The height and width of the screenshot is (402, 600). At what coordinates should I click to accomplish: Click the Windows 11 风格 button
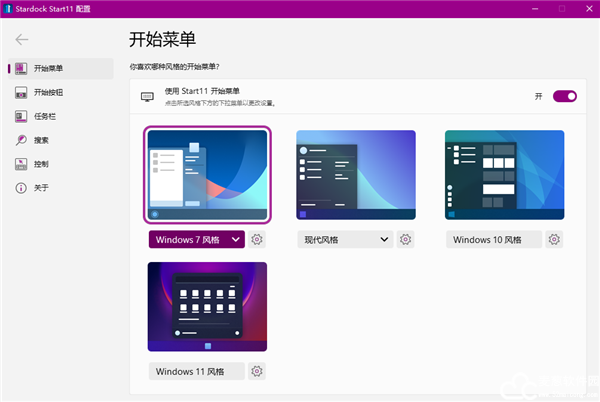pyautogui.click(x=197, y=371)
